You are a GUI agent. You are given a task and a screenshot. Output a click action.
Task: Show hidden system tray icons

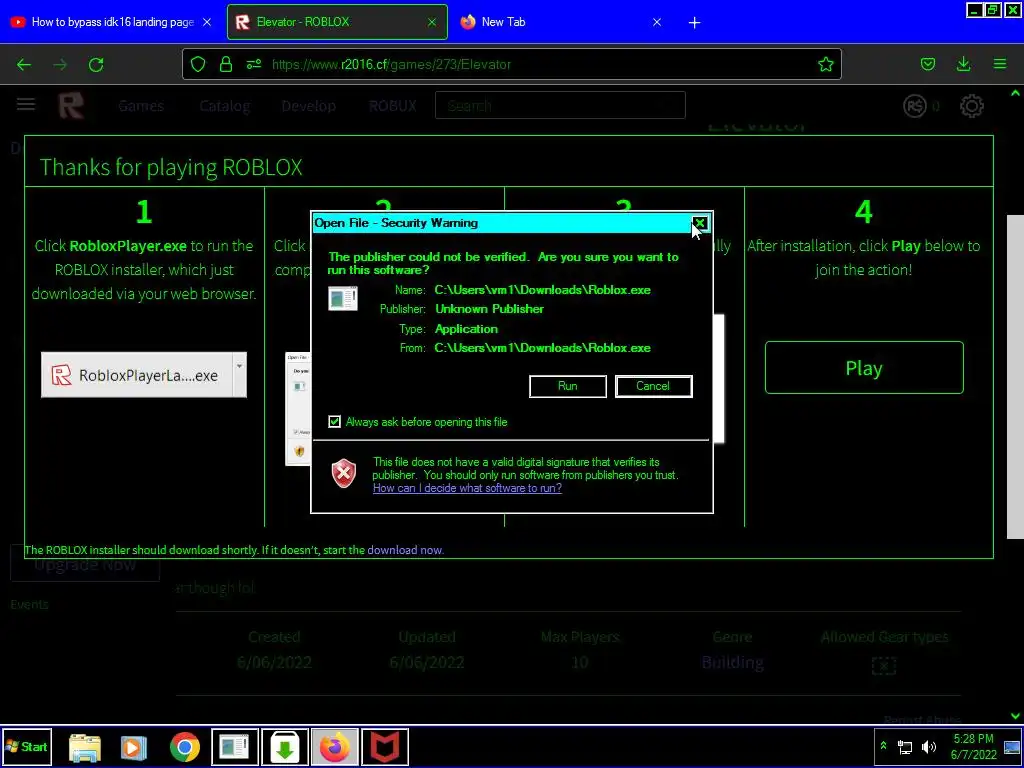pyautogui.click(x=883, y=746)
